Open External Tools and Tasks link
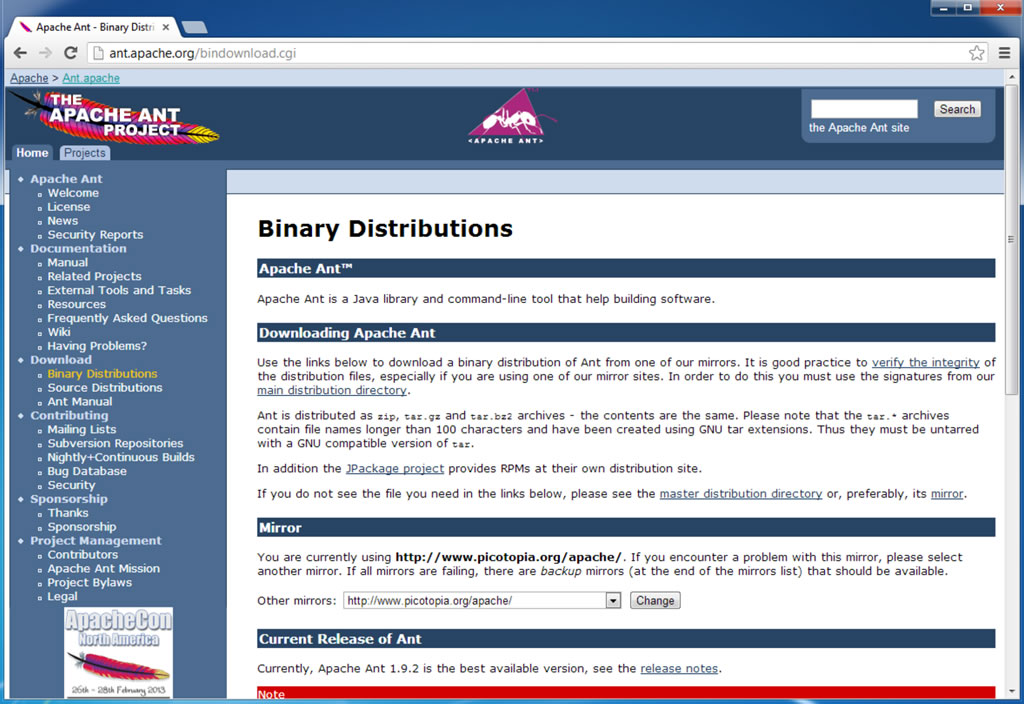The width and height of the screenshot is (1024, 704). tap(119, 290)
